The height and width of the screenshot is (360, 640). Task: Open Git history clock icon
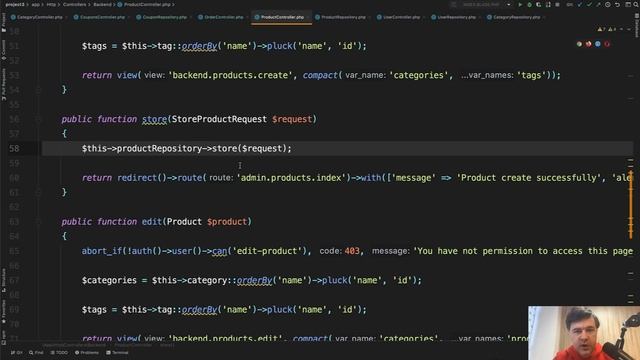[608, 4]
